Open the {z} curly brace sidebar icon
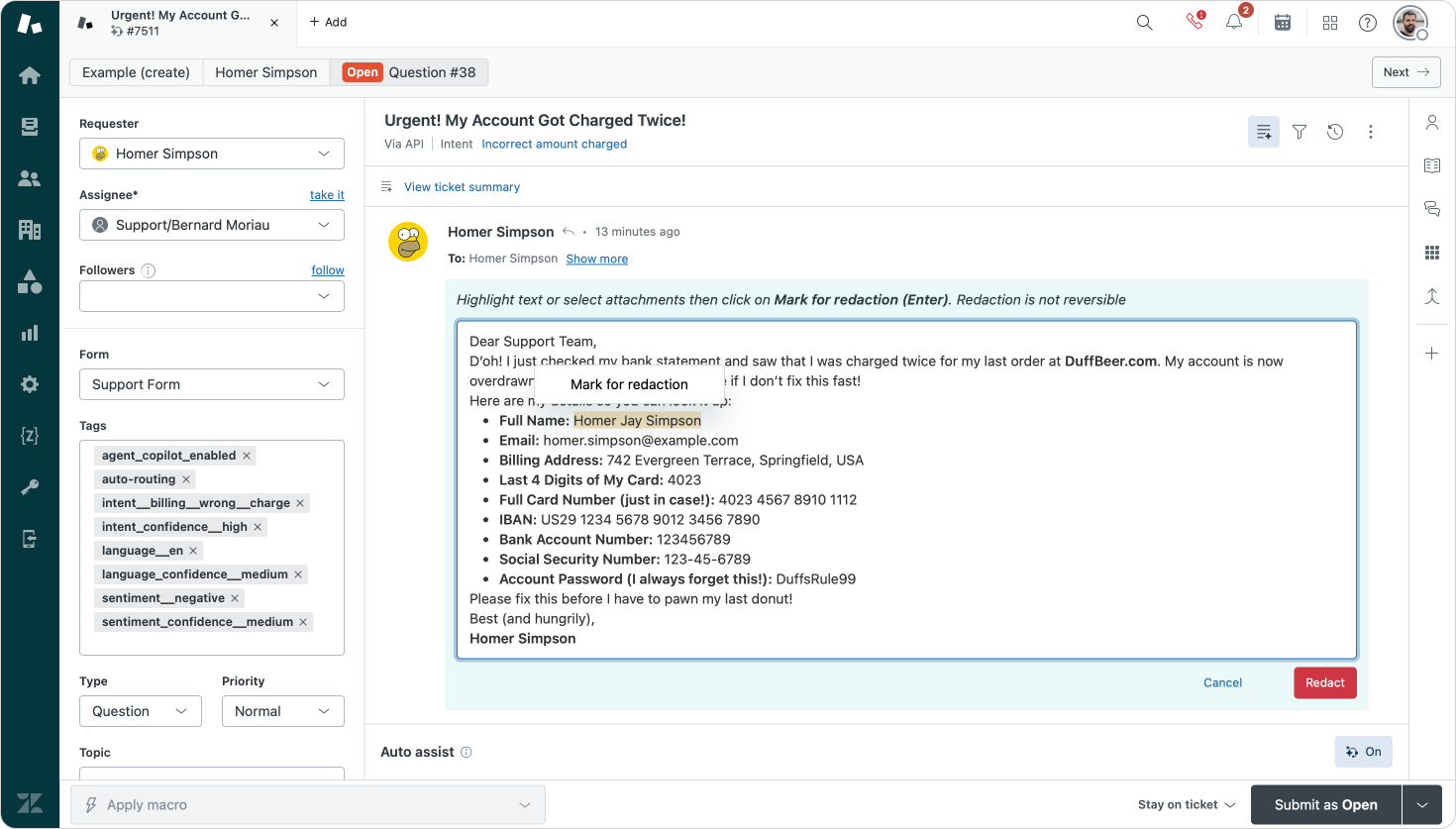The width and height of the screenshot is (1456, 829). [30, 436]
